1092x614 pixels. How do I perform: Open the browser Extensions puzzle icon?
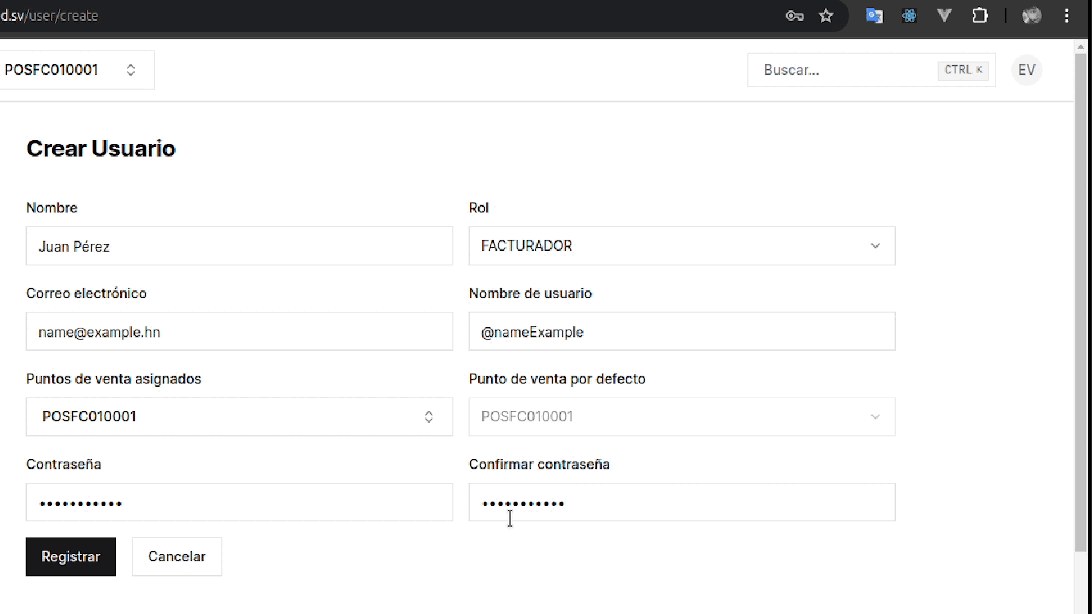[980, 16]
